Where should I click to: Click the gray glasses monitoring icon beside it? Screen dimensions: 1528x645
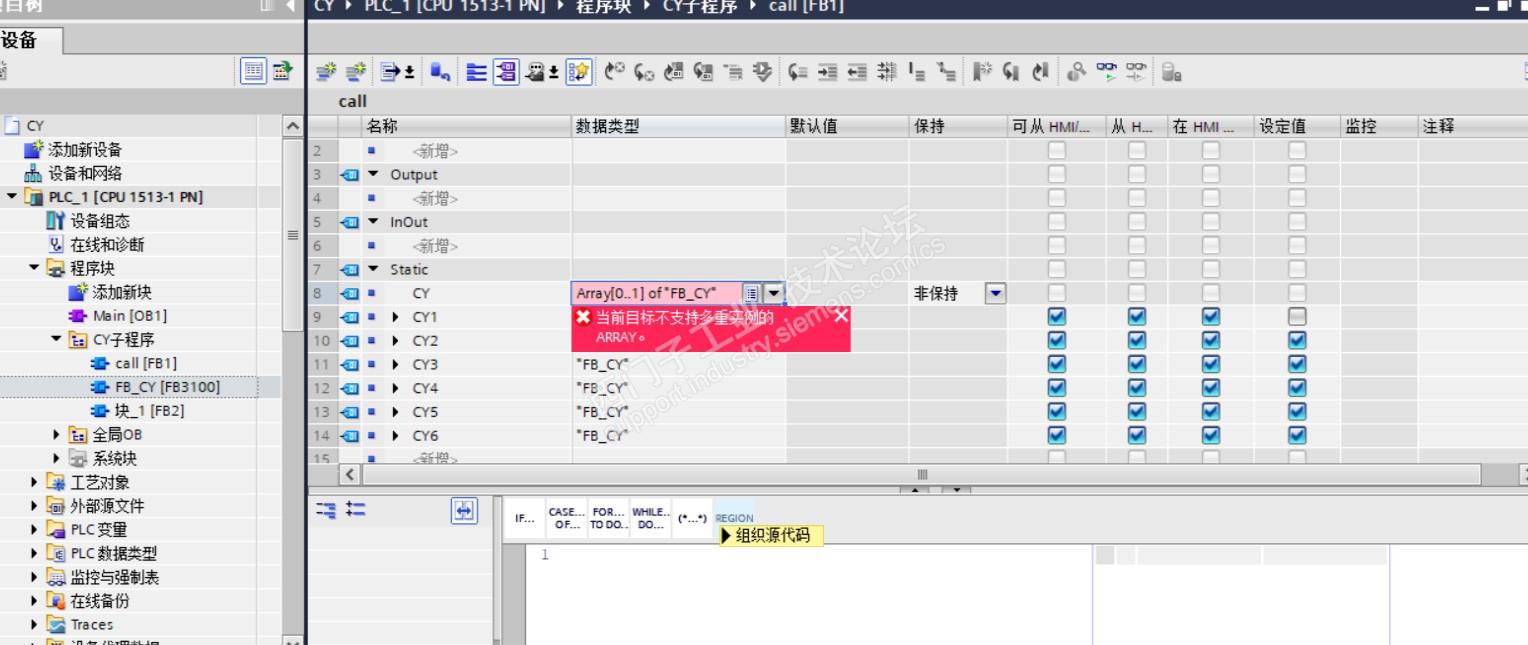click(x=1136, y=72)
